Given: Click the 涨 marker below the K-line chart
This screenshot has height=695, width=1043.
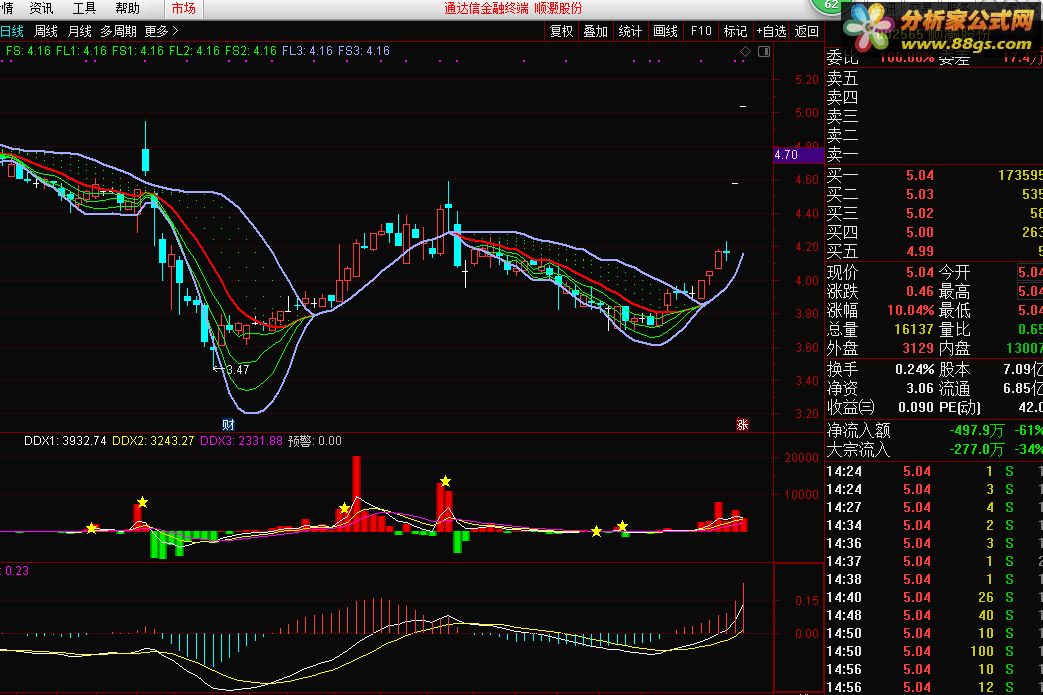Looking at the screenshot, I should tap(742, 424).
